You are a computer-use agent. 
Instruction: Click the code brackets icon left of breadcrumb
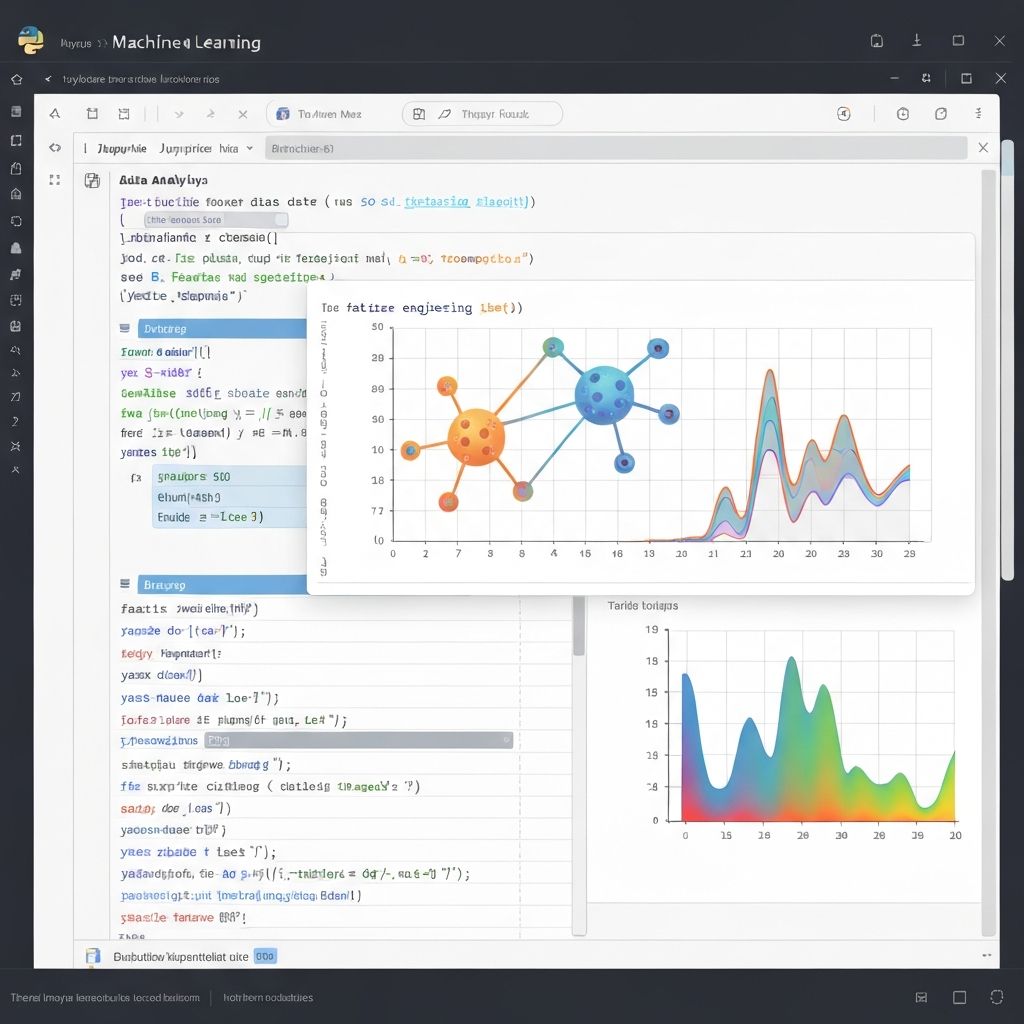click(55, 148)
